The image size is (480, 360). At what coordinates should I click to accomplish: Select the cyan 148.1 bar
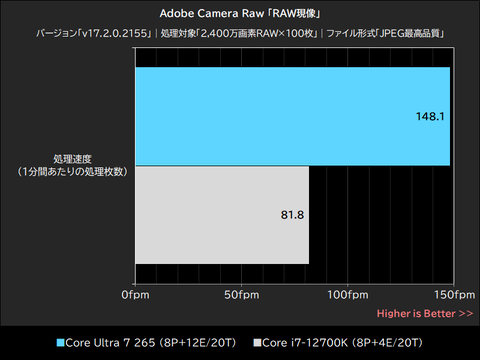pyautogui.click(x=292, y=116)
